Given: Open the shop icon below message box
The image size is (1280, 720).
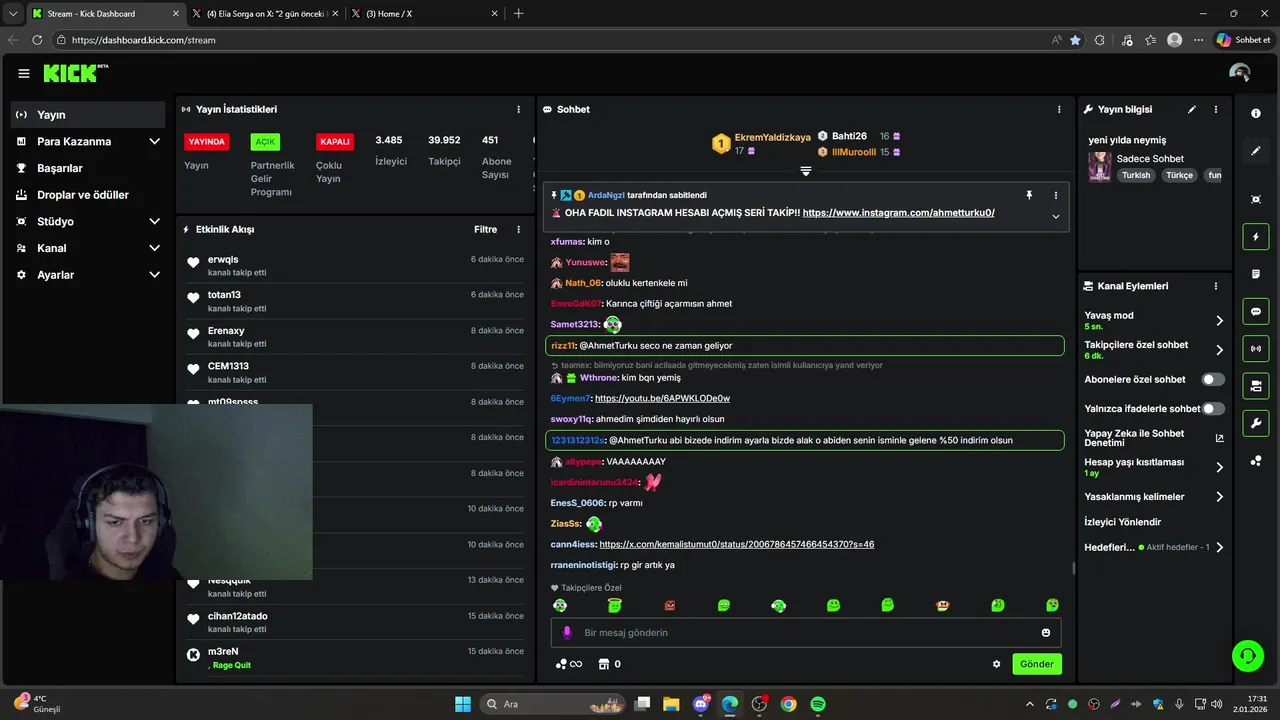Looking at the screenshot, I should point(603,664).
